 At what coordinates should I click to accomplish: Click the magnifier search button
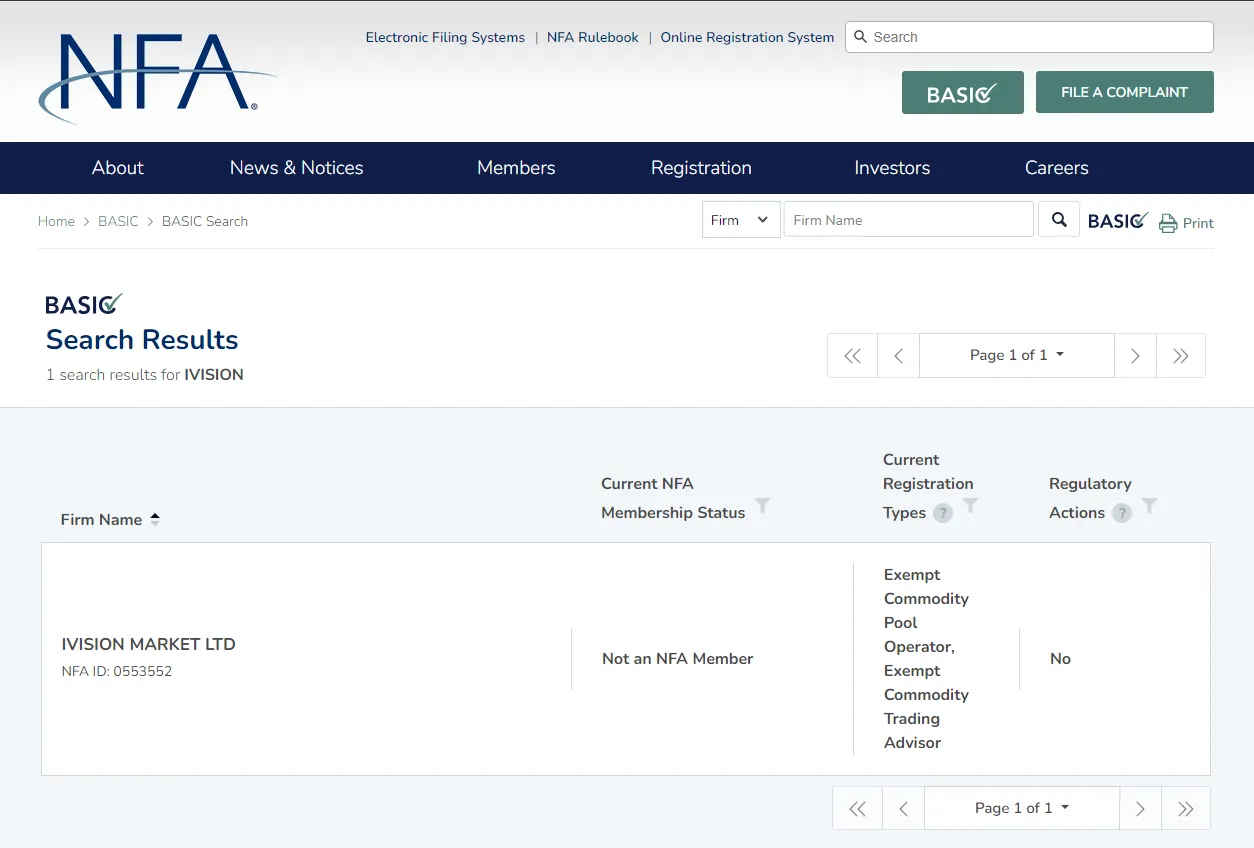point(1059,220)
